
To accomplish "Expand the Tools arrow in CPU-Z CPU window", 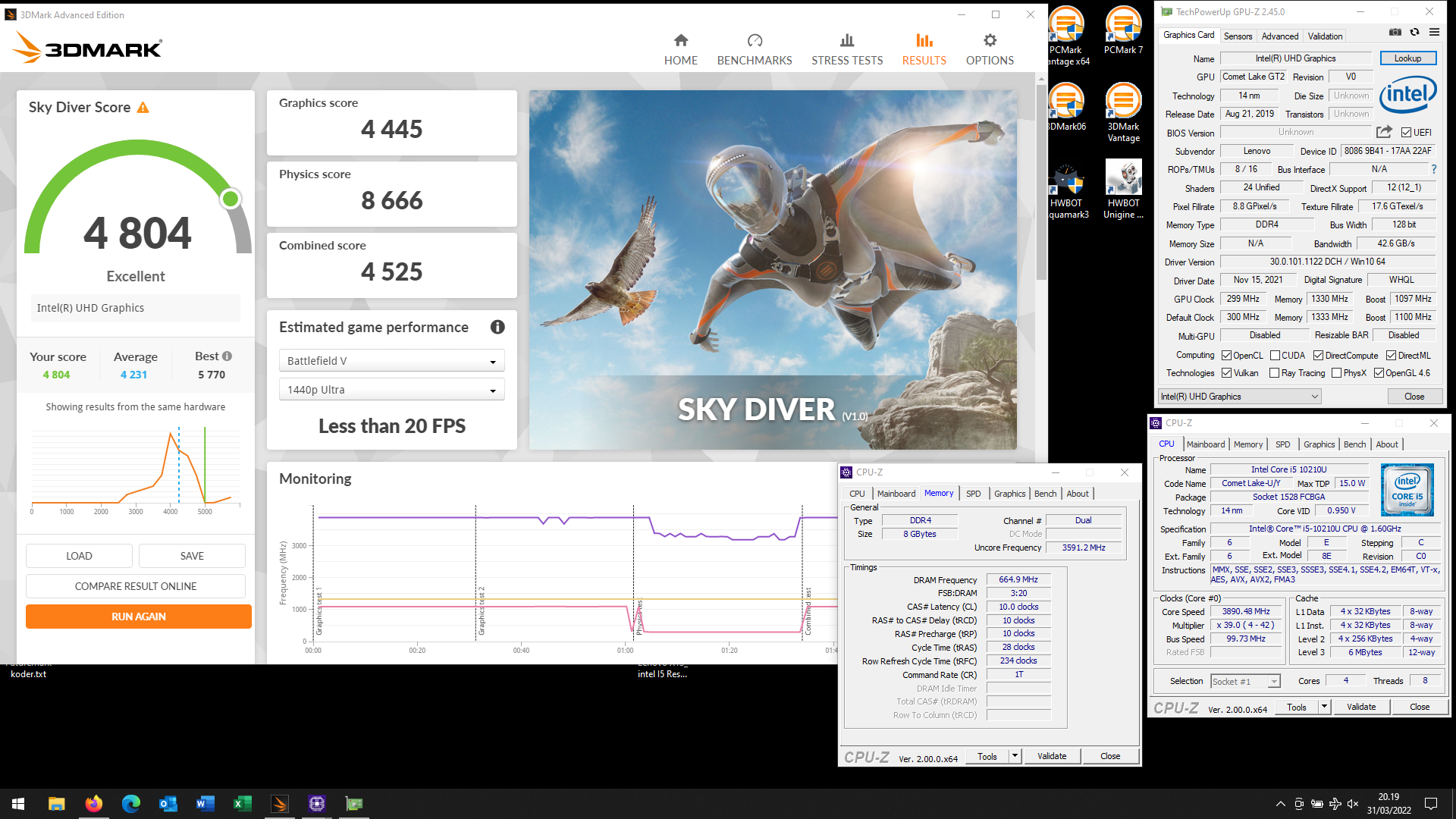I will [1324, 707].
